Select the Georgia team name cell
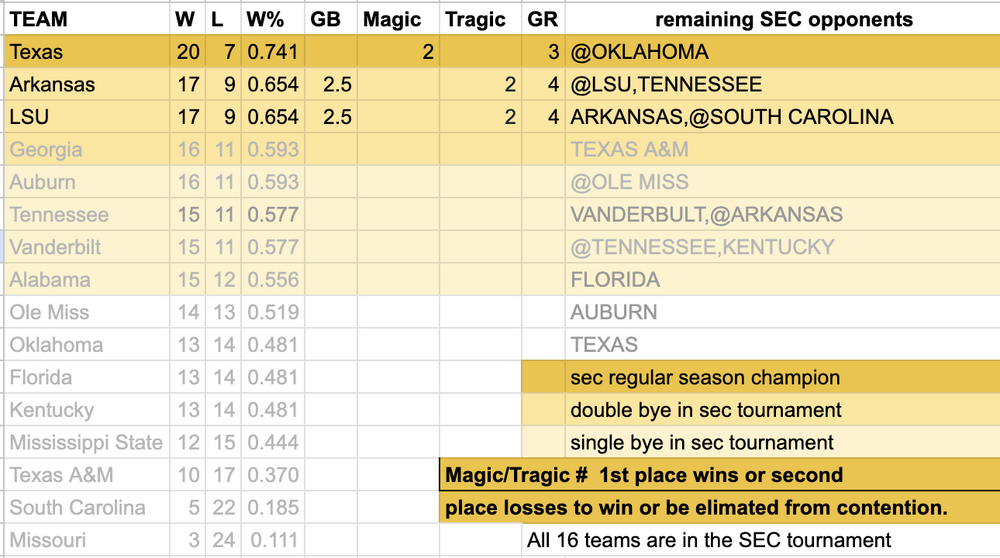 [x=85, y=150]
